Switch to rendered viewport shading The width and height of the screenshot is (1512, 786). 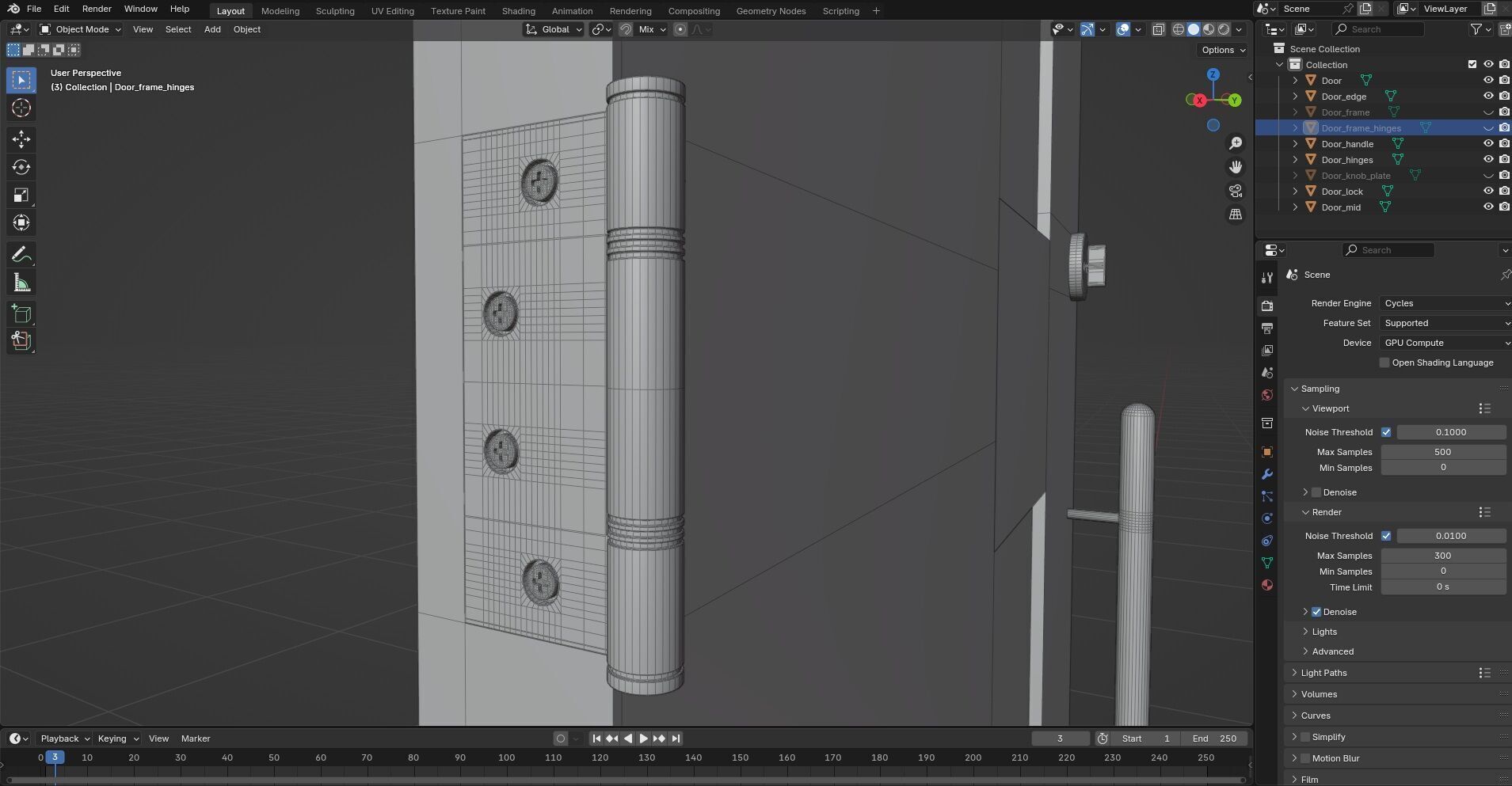1224,29
